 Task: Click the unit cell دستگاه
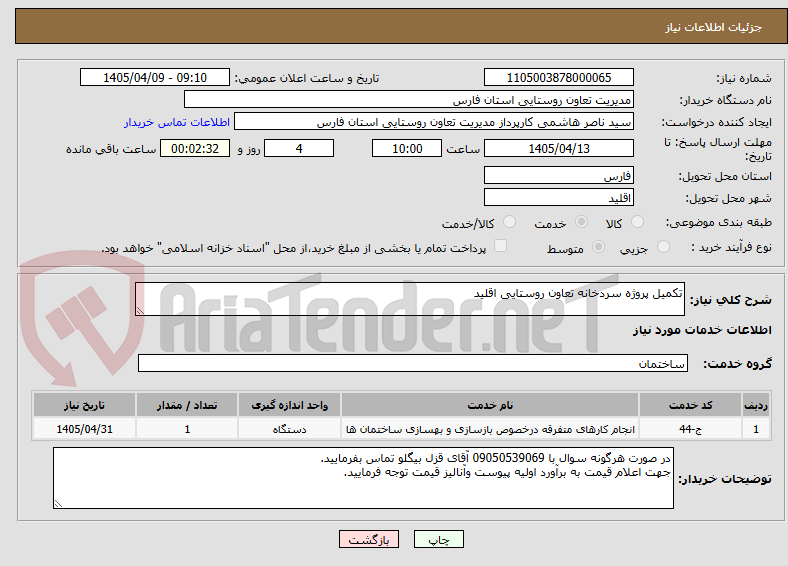pyautogui.click(x=289, y=429)
